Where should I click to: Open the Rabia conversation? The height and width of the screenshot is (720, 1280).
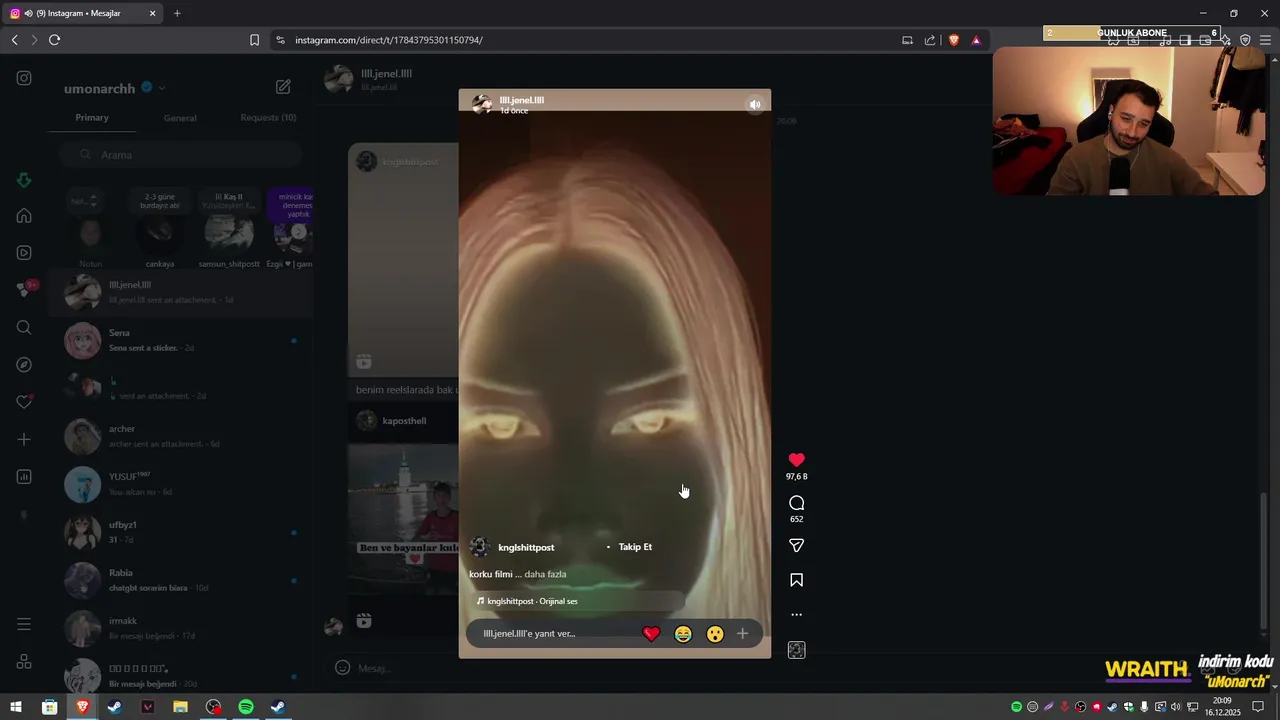click(x=180, y=581)
